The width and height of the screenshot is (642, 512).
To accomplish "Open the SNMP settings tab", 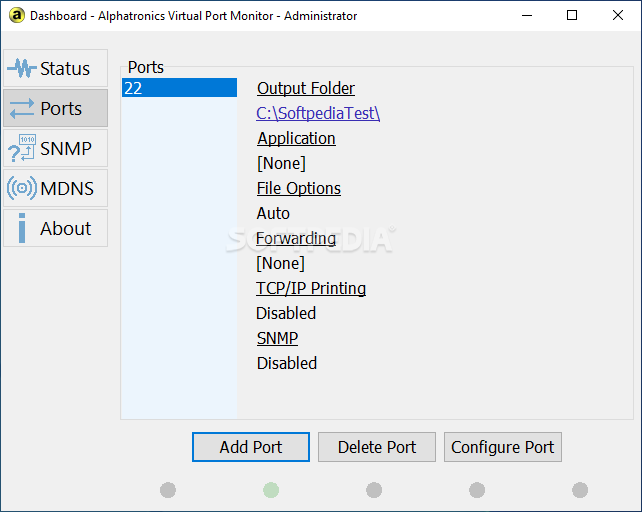I will 56,148.
